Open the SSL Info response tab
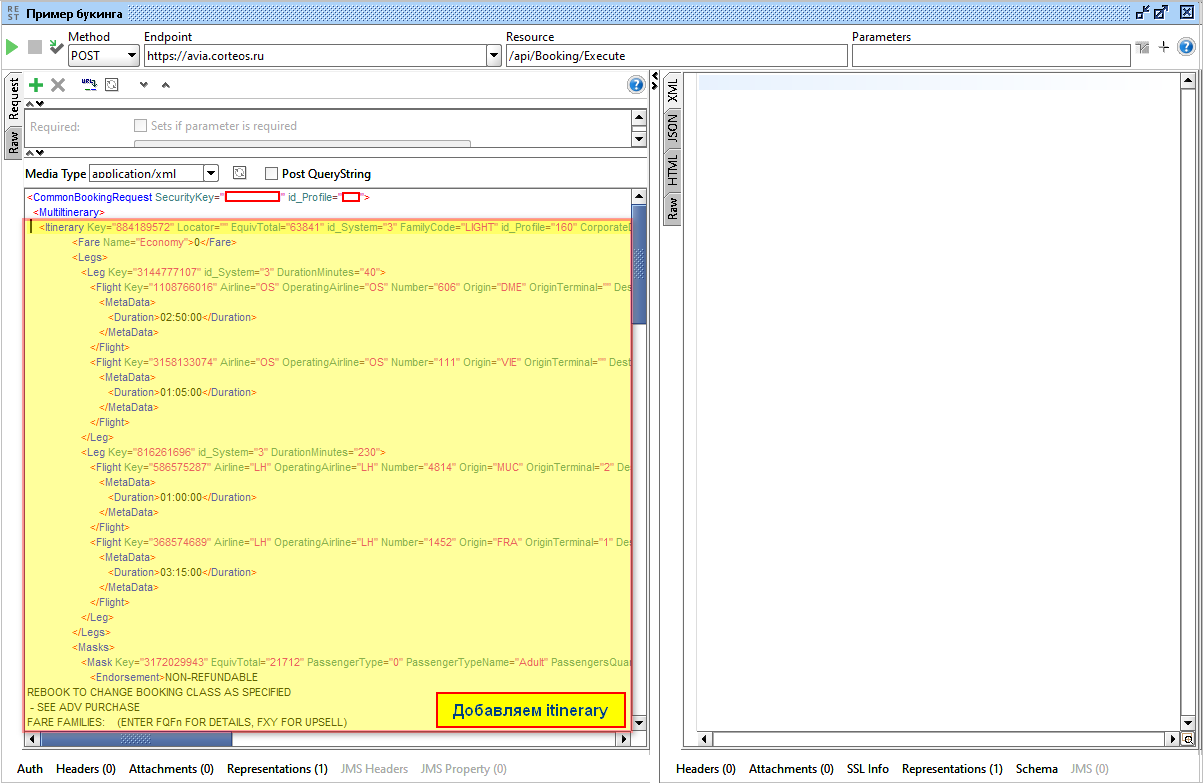Image resolution: width=1203 pixels, height=783 pixels. click(867, 769)
